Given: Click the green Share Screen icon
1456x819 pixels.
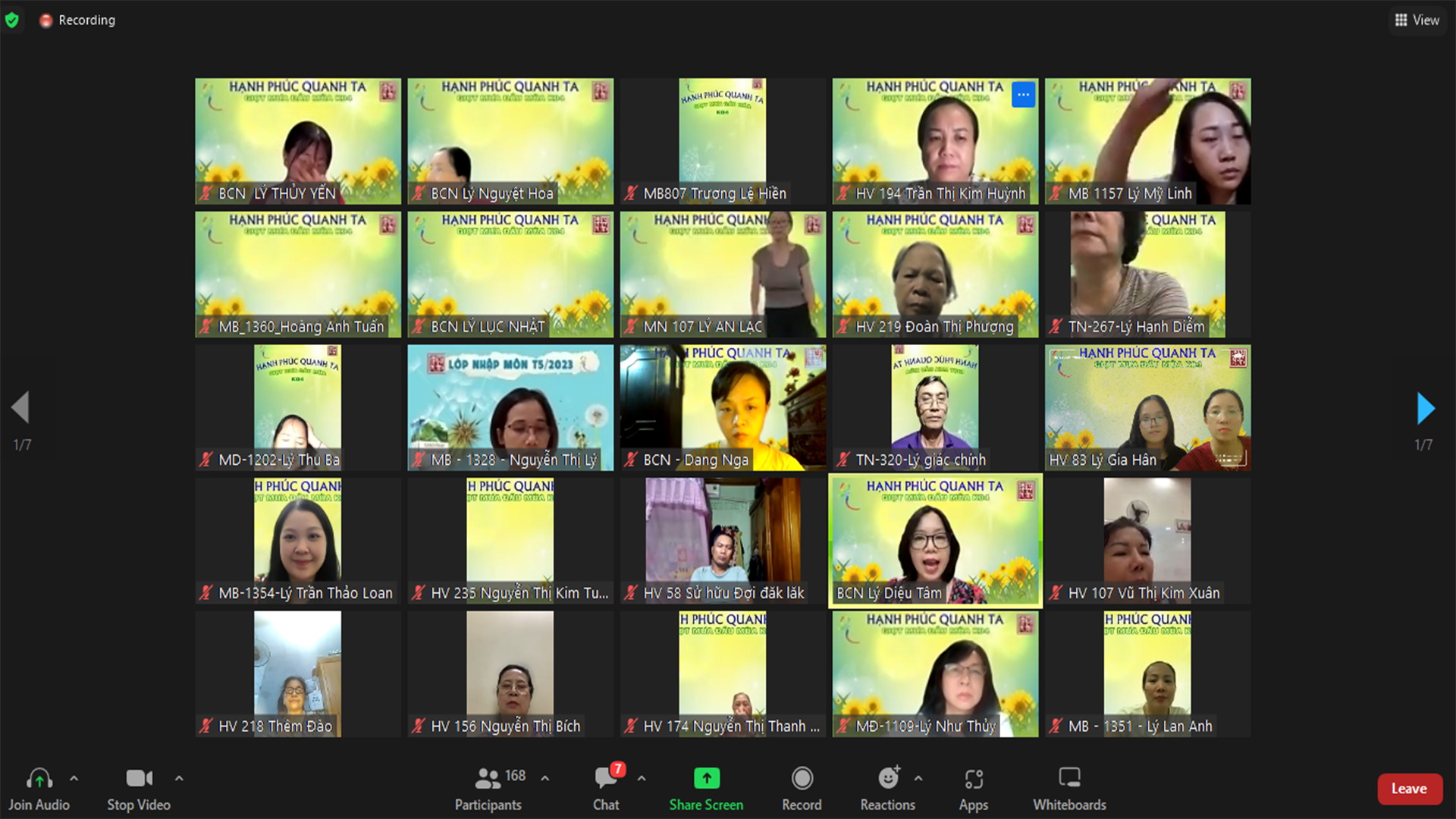Looking at the screenshot, I should click(706, 779).
